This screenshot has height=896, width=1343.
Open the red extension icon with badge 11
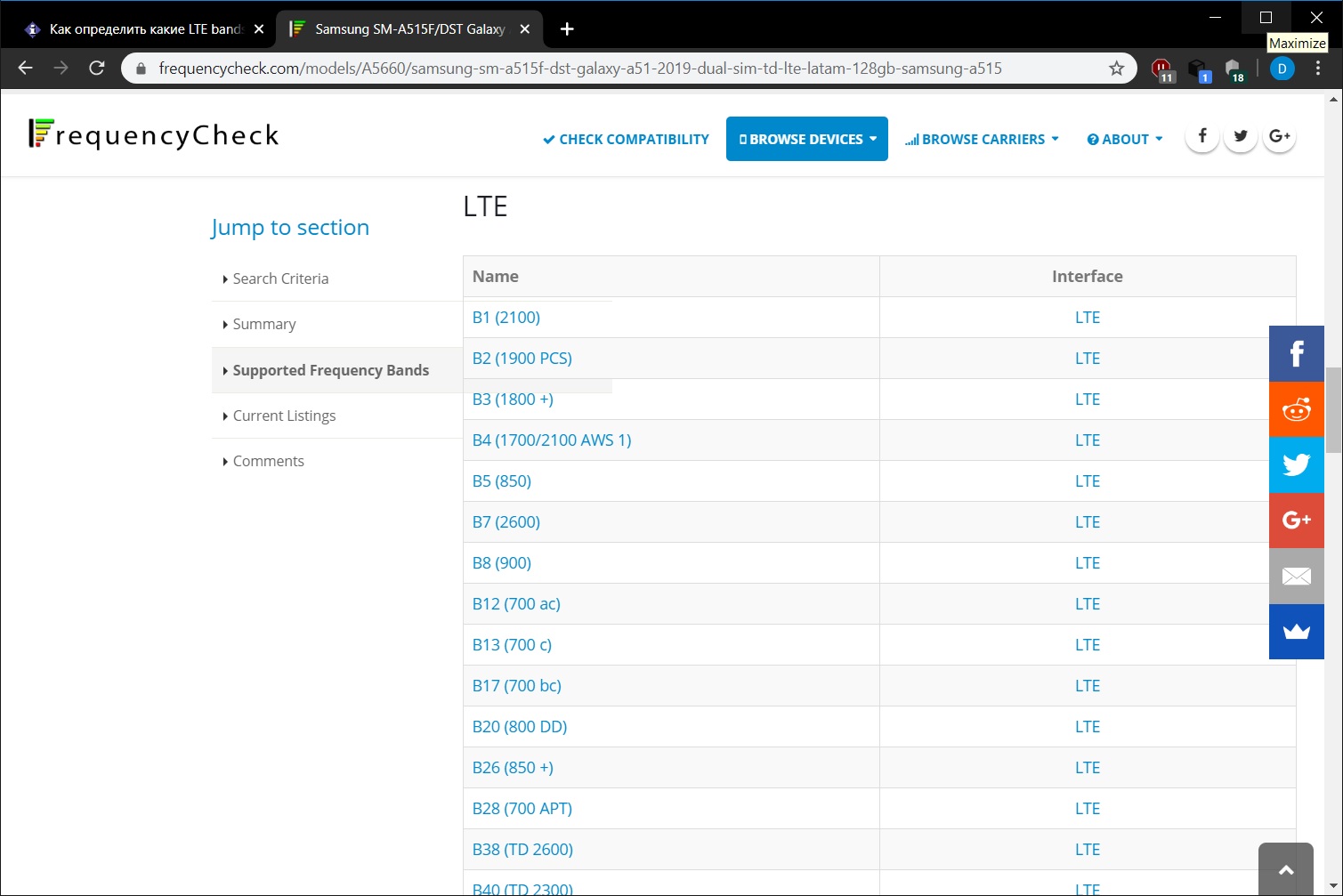pos(1162,69)
